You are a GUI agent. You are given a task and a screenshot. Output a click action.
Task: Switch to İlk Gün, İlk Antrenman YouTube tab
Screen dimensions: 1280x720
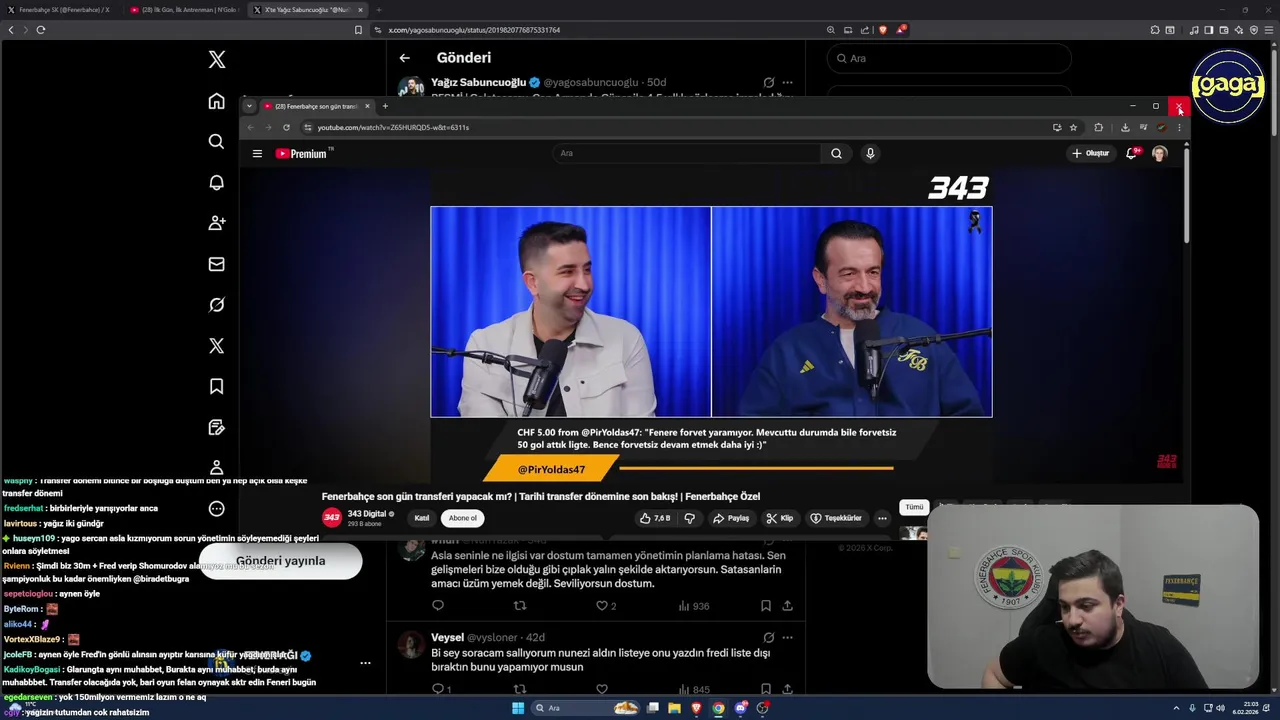point(185,9)
